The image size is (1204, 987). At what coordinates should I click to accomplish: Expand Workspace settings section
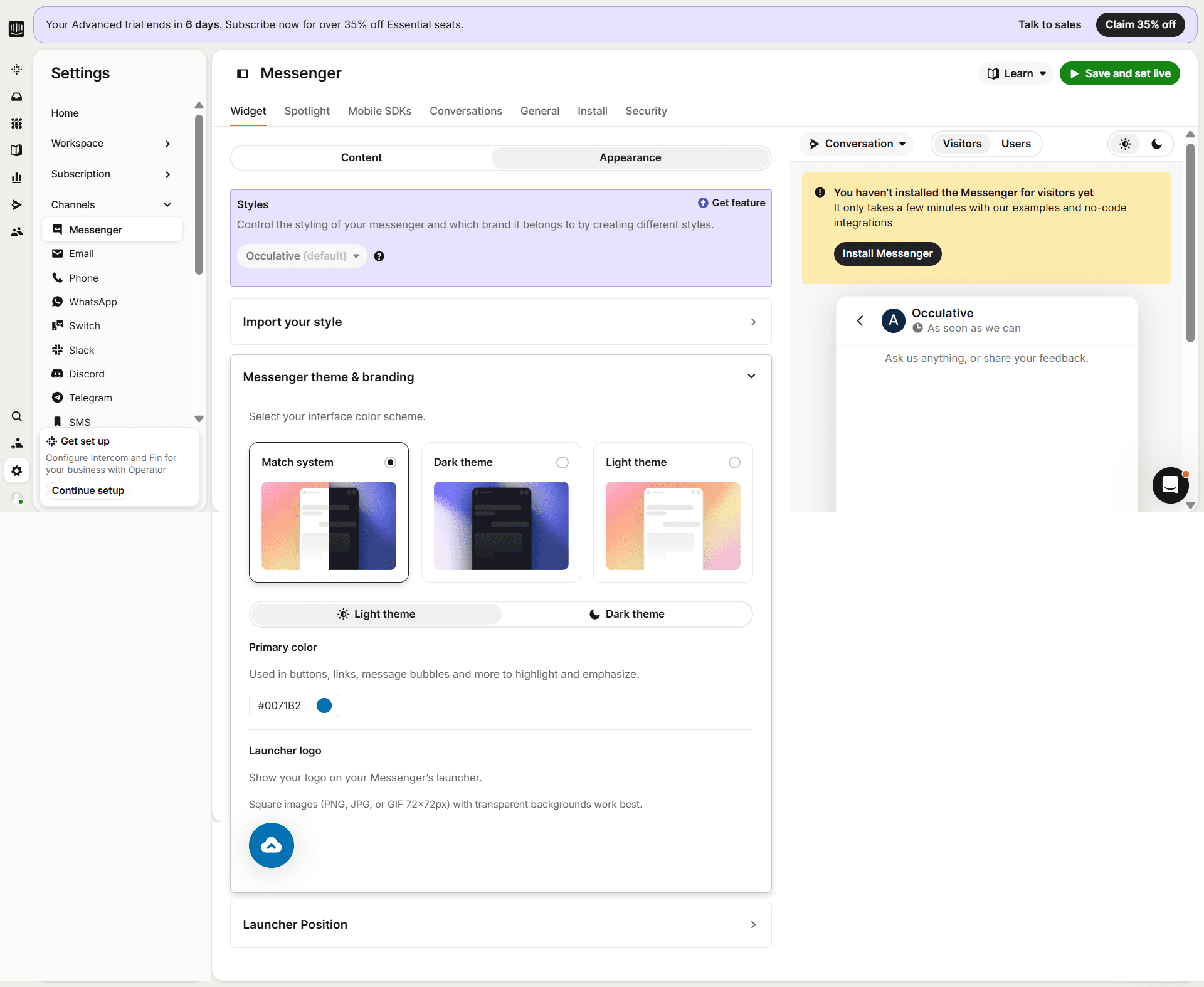(x=112, y=144)
